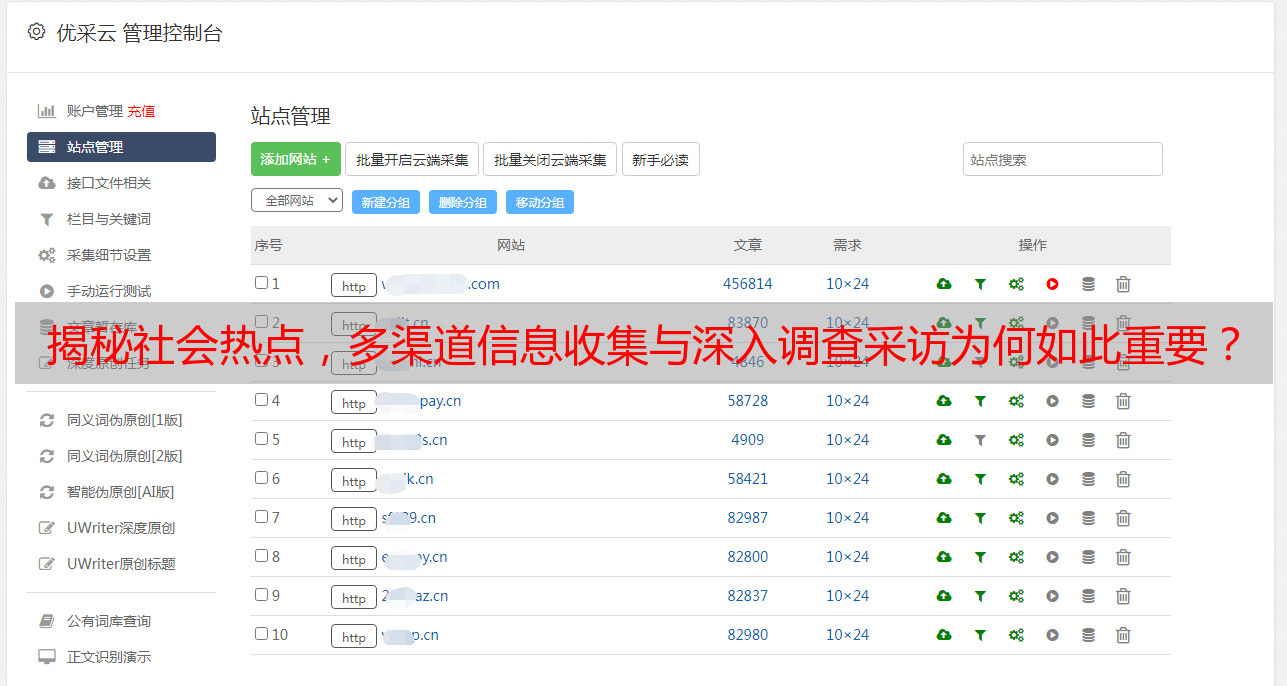Viewport: 1287px width, 686px height.
Task: Click cloud upload icon in row 9
Action: click(944, 596)
